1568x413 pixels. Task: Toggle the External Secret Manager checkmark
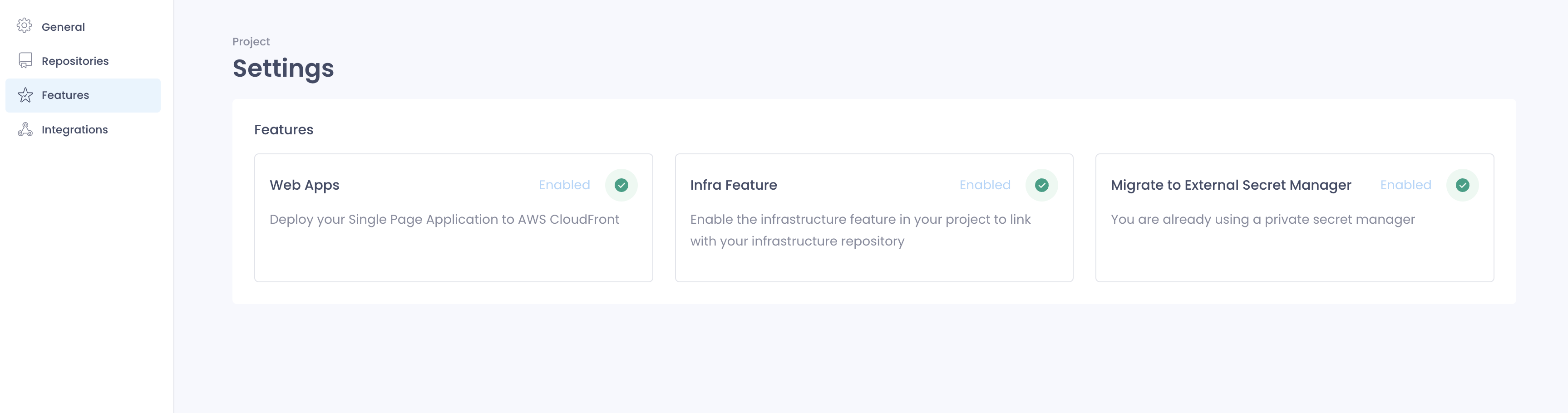[x=1462, y=185]
